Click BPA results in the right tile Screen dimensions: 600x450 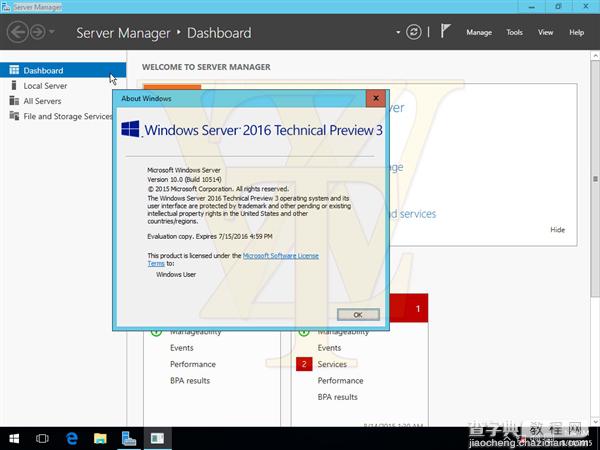click(x=338, y=397)
